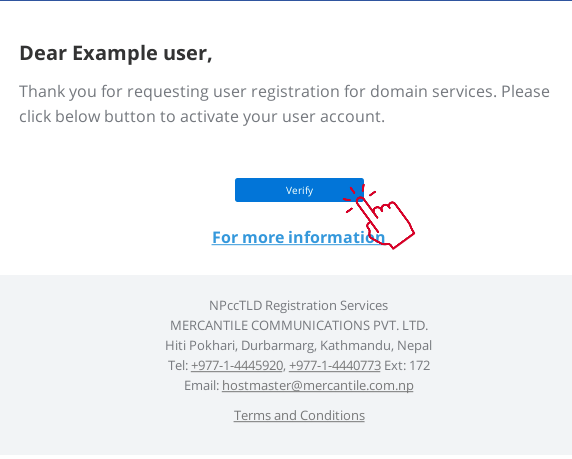Click the word Nepal in the footer

[x=414, y=346]
